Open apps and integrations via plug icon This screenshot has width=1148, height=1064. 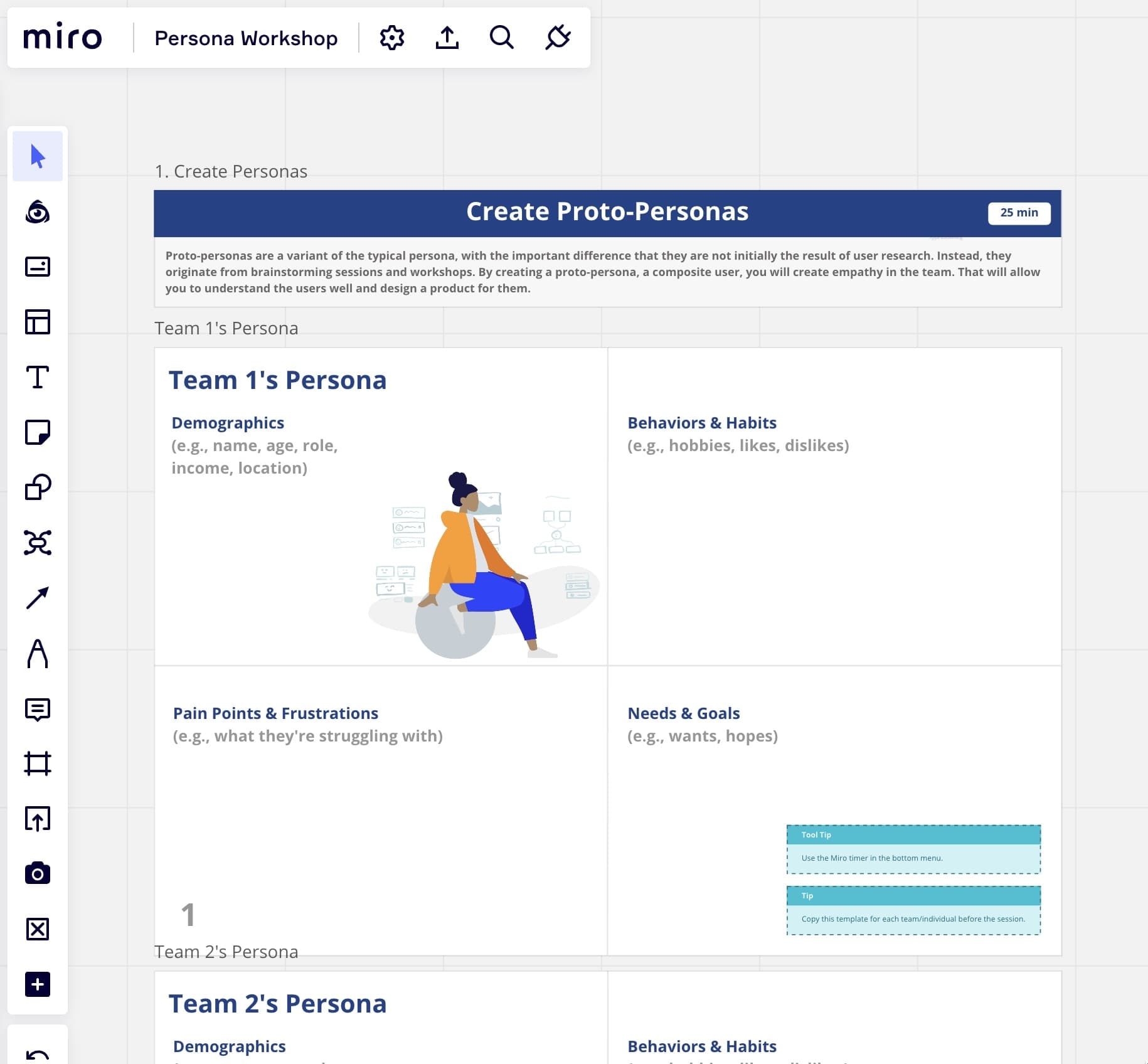[x=557, y=38]
